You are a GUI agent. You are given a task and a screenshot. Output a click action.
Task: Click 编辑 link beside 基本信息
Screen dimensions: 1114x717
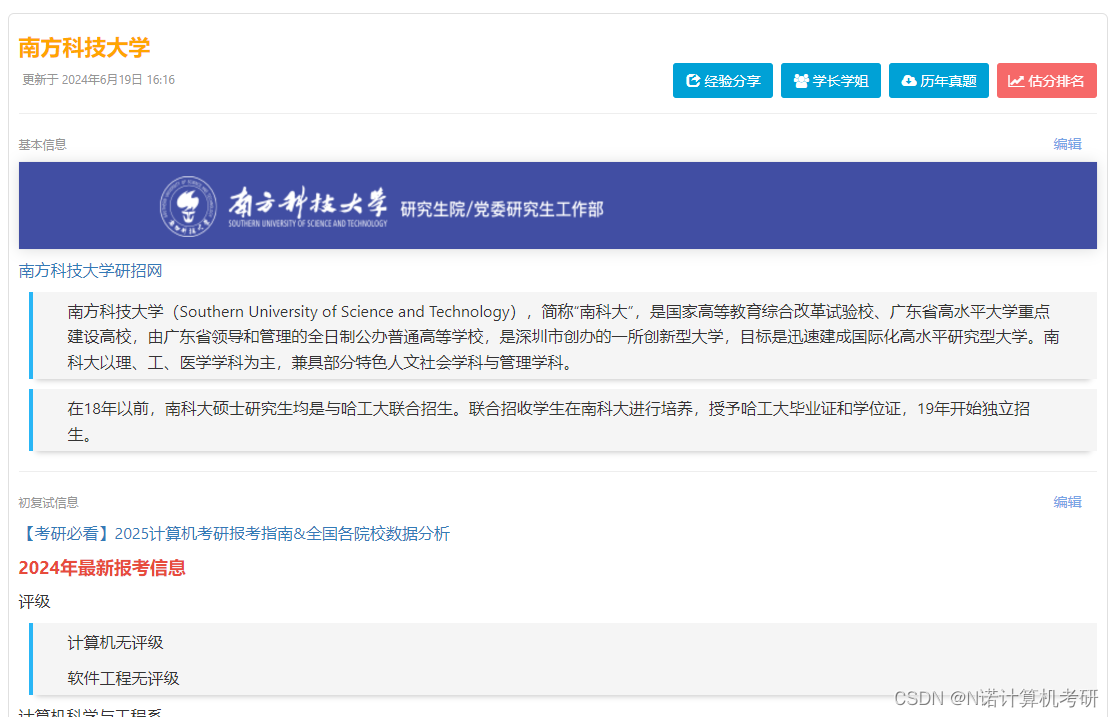click(1067, 144)
